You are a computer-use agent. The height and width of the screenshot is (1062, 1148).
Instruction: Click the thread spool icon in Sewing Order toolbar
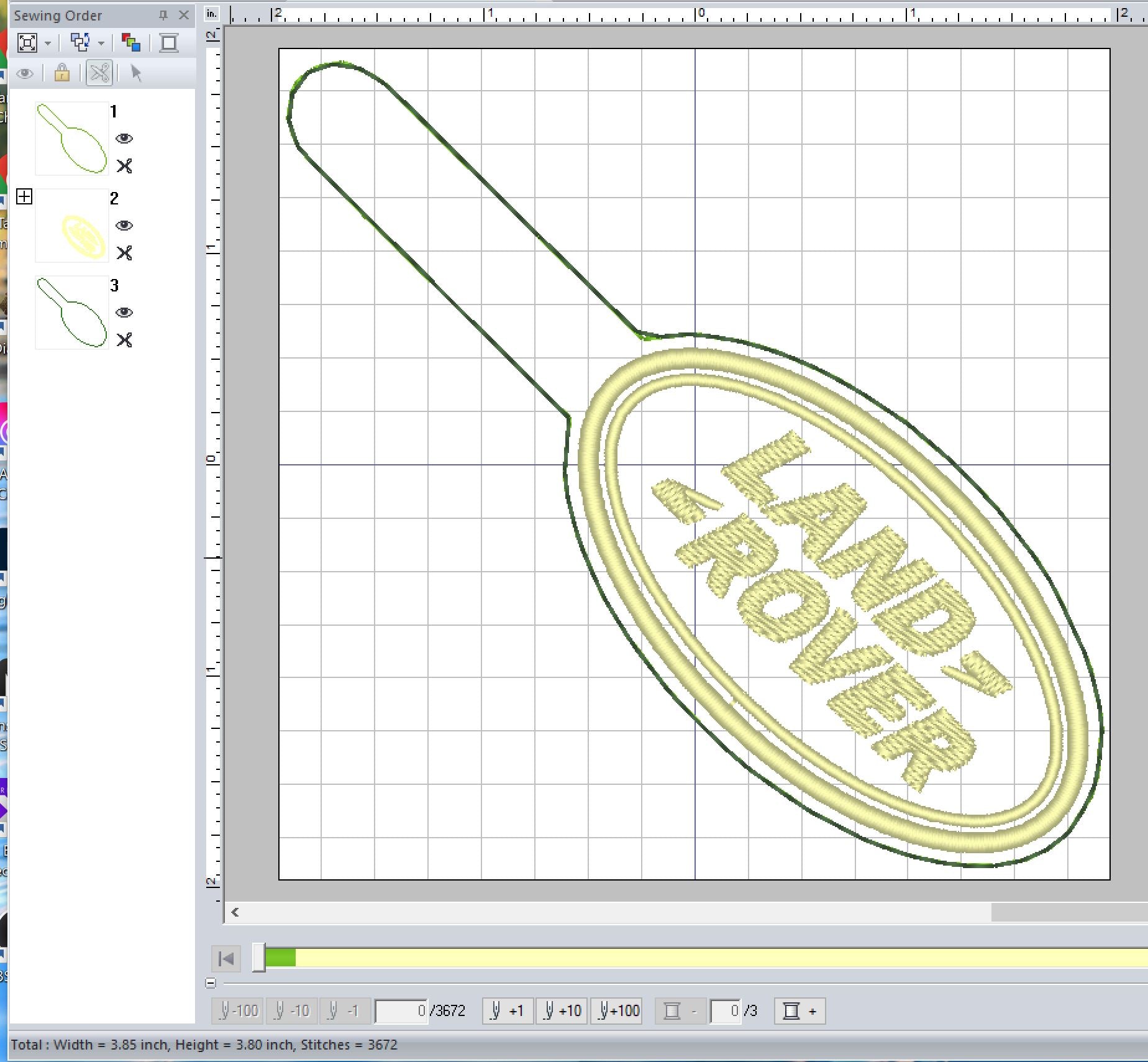(169, 43)
